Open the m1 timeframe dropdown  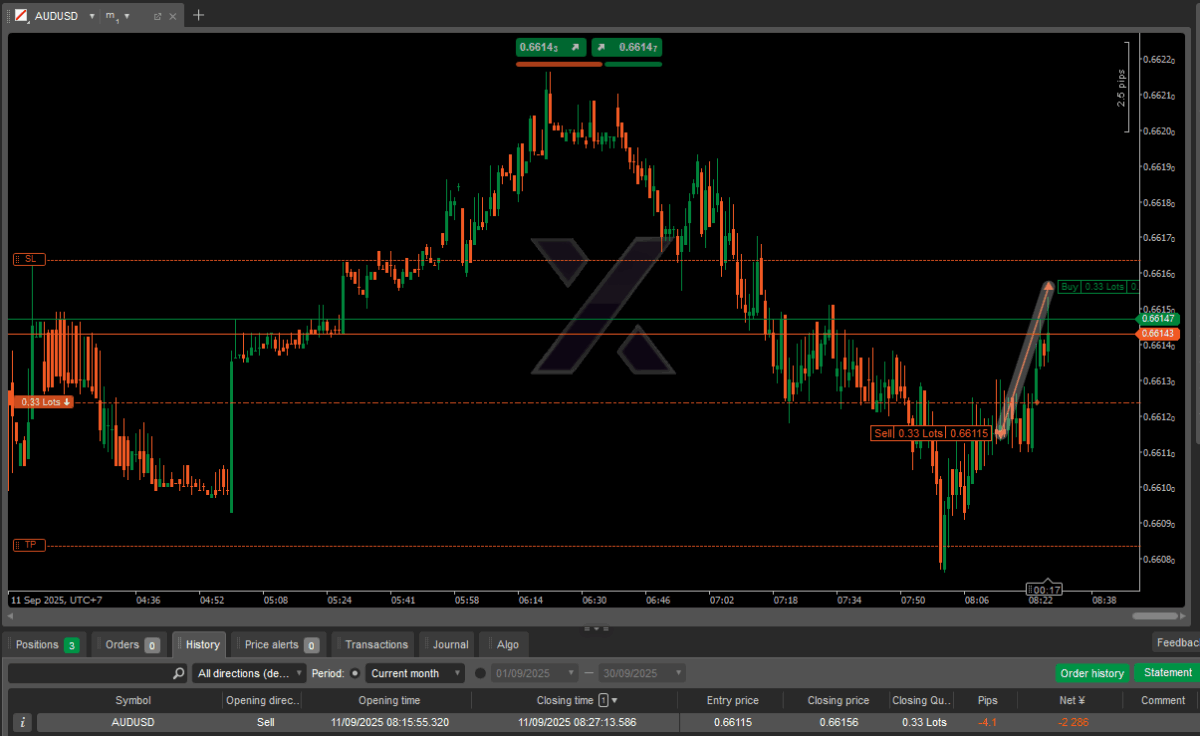coord(127,16)
